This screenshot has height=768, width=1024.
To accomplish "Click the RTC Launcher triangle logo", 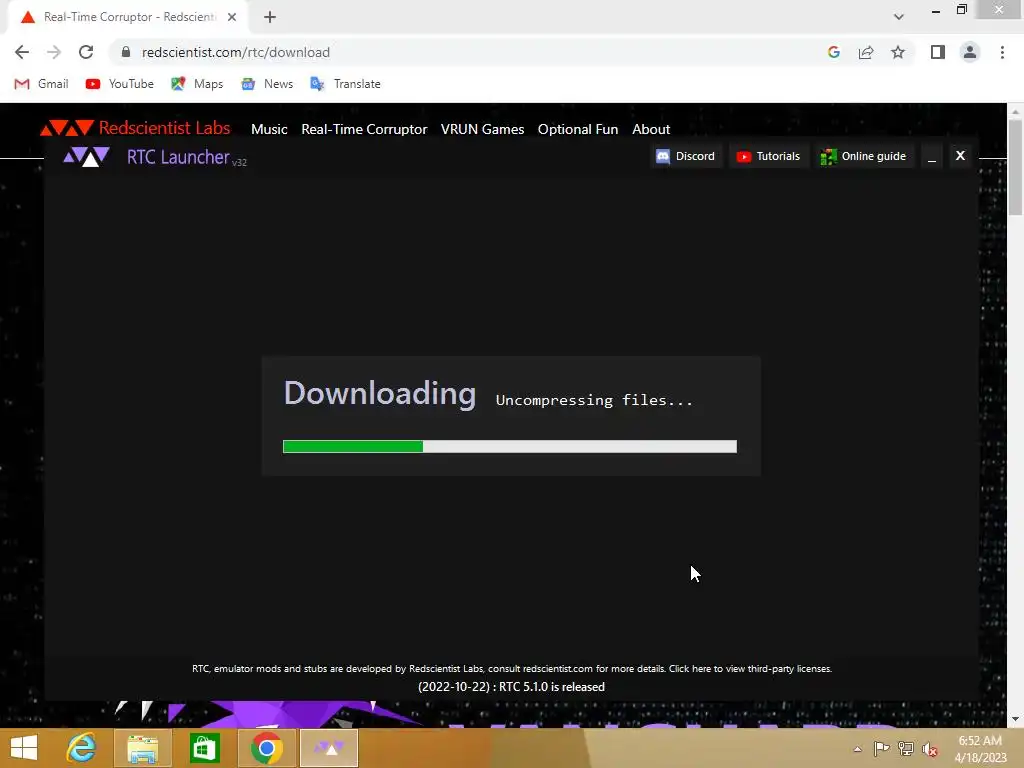I will (86, 157).
